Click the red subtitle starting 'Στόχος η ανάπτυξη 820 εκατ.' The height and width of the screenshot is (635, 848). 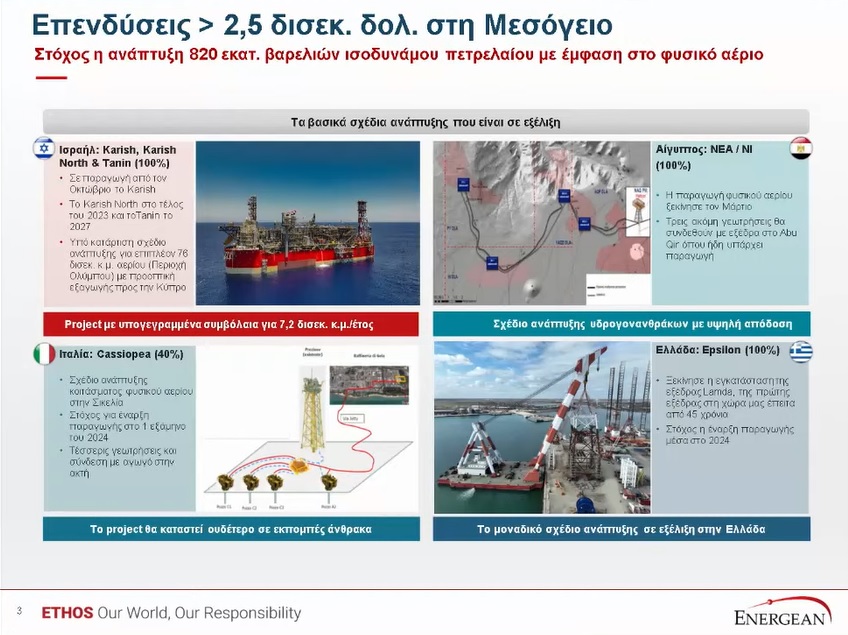(x=399, y=55)
